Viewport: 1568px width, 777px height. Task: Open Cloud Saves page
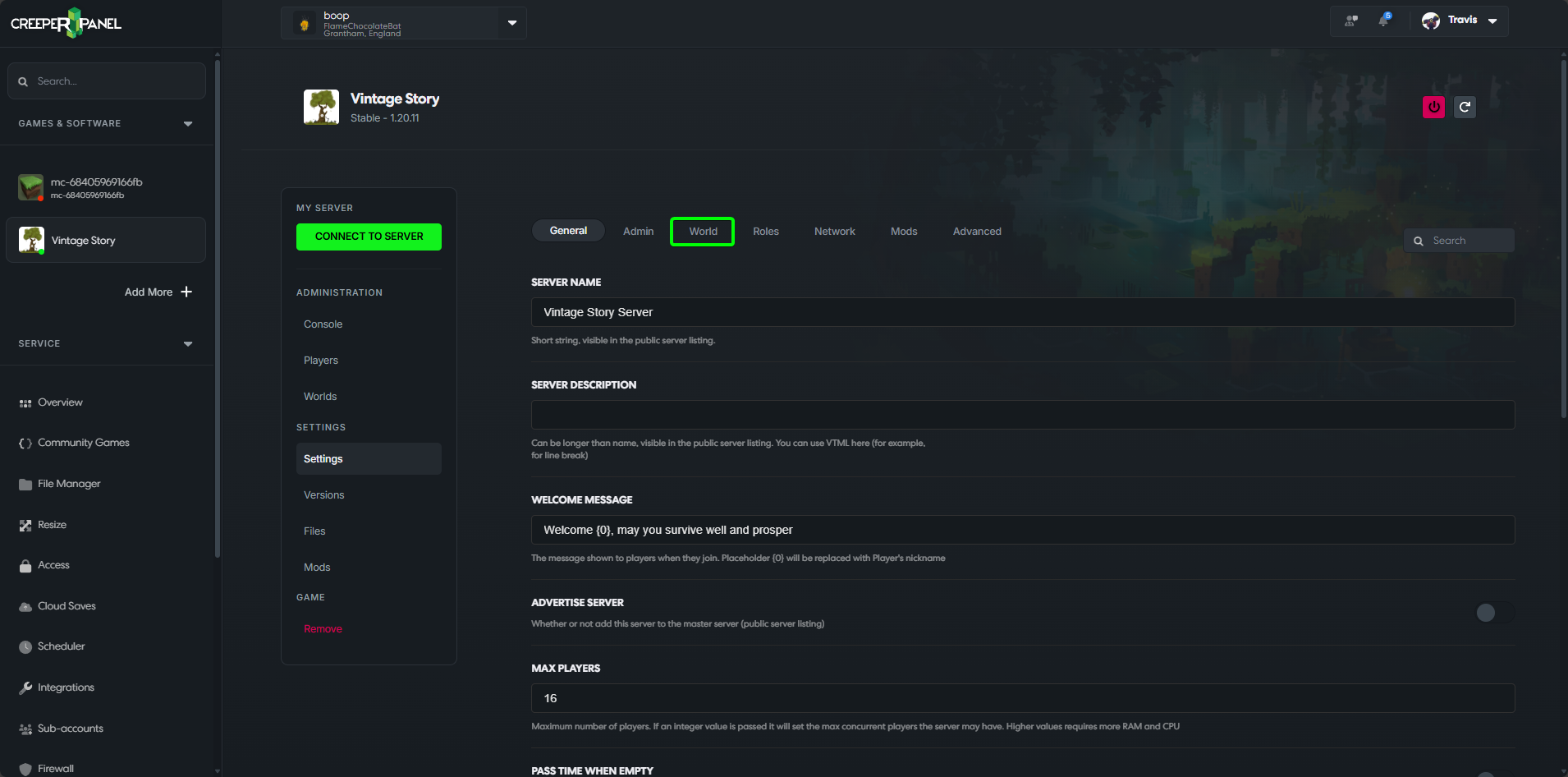(66, 606)
